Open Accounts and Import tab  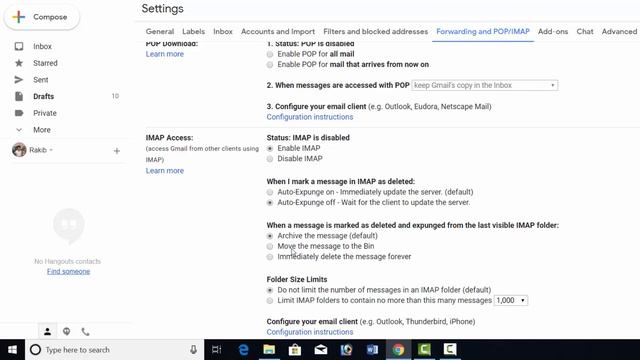tap(278, 31)
